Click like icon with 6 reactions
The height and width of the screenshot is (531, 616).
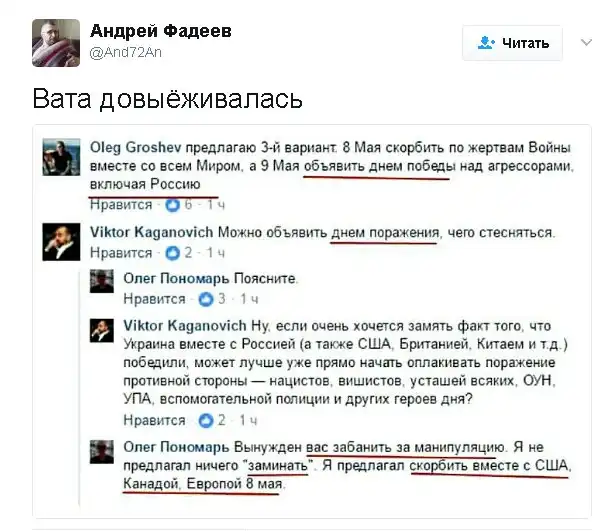click(172, 205)
